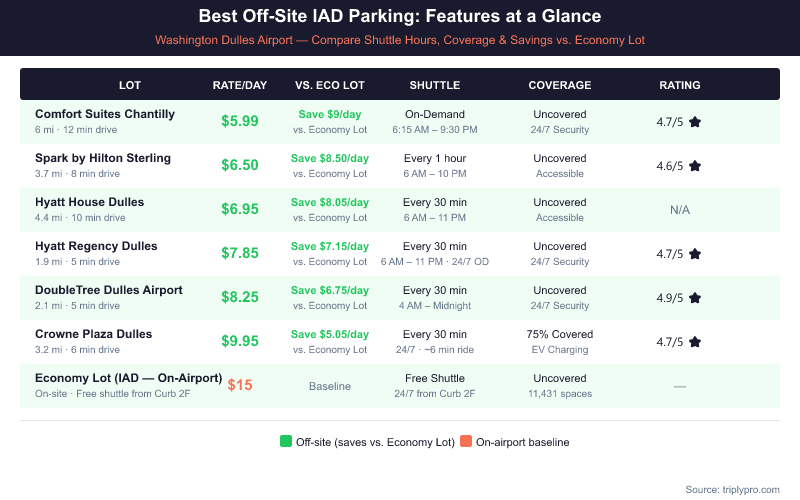This screenshot has width=800, height=500.
Task: Open the Hyatt House Dulles lot entry
Action: (x=89, y=202)
